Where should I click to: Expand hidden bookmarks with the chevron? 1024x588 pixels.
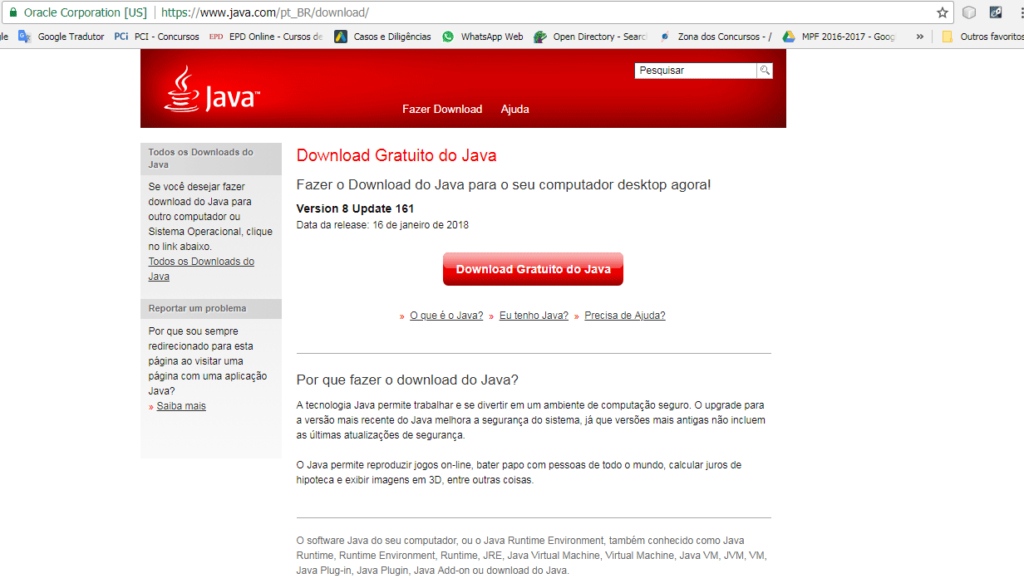(920, 37)
